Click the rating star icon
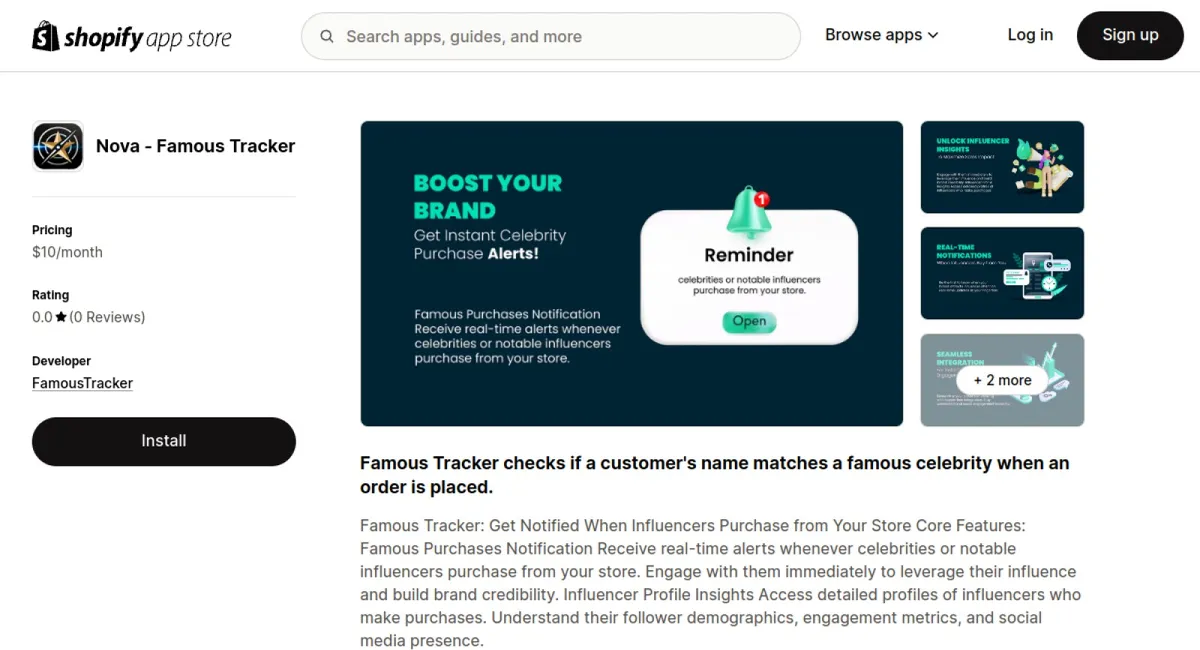This screenshot has width=1200, height=650. point(61,317)
